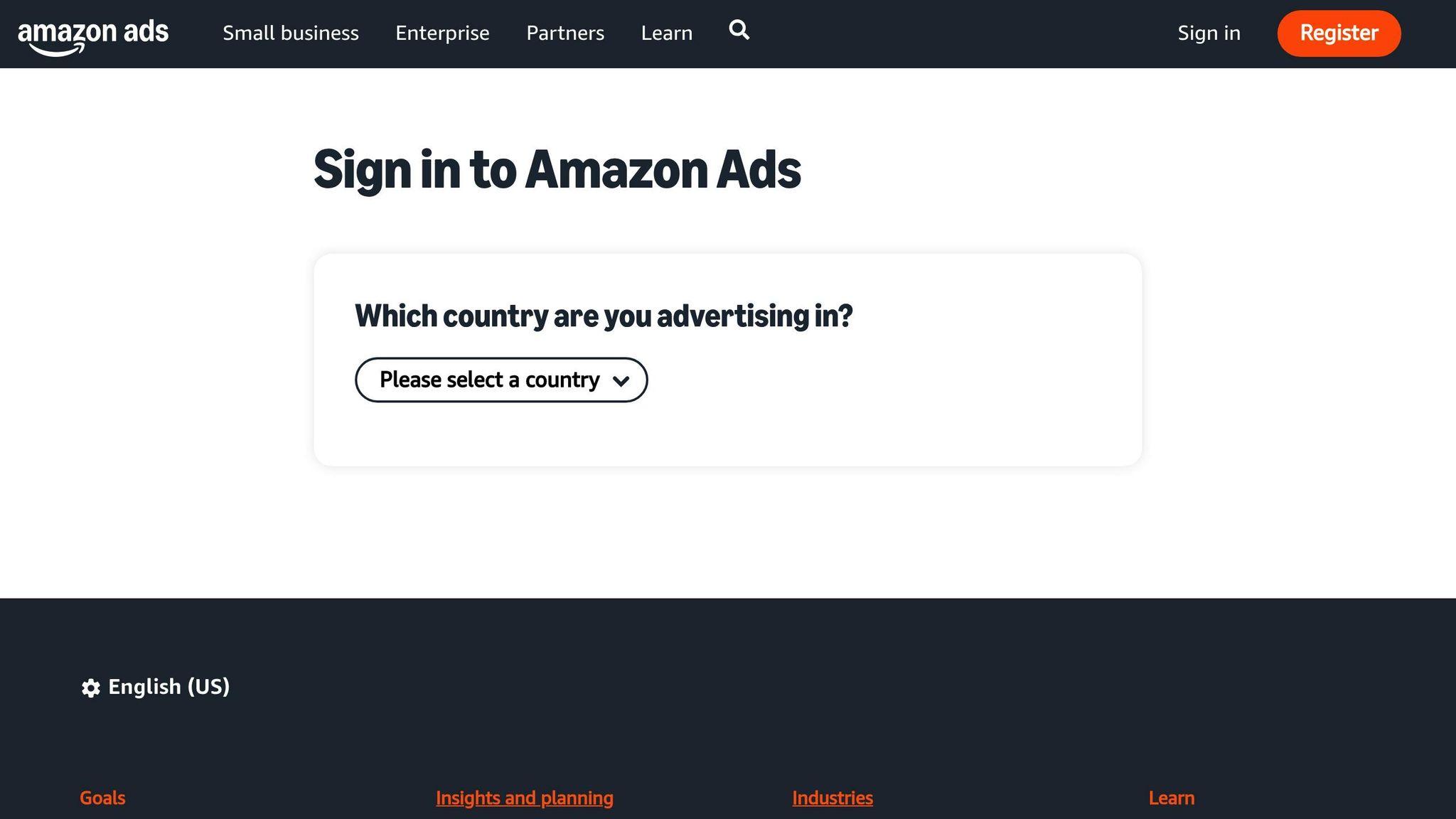Click the Sign in link

(1209, 33)
